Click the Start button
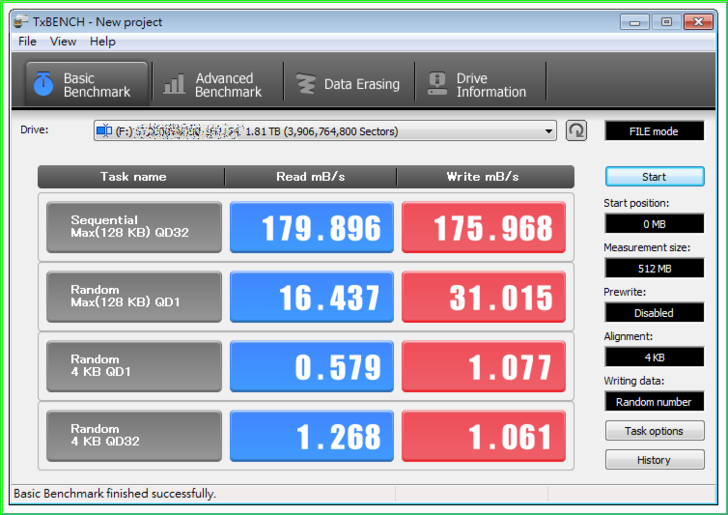 click(x=654, y=177)
